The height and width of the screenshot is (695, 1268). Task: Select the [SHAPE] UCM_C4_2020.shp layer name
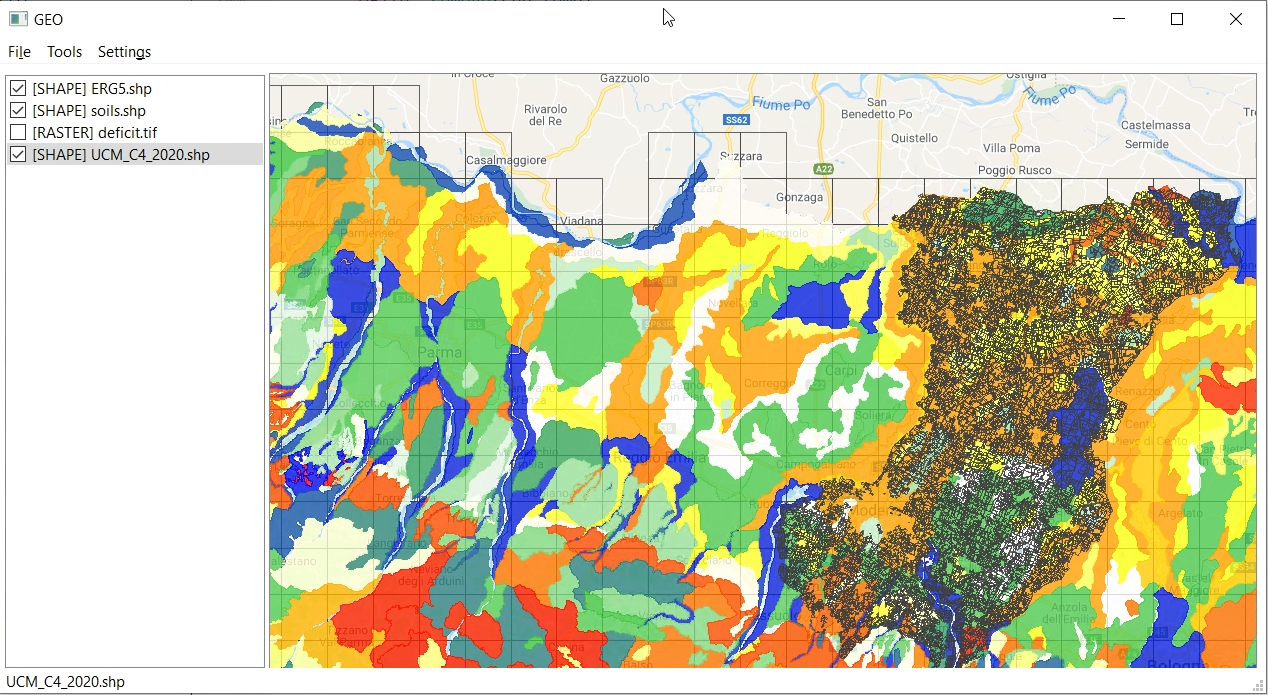[x=121, y=154]
